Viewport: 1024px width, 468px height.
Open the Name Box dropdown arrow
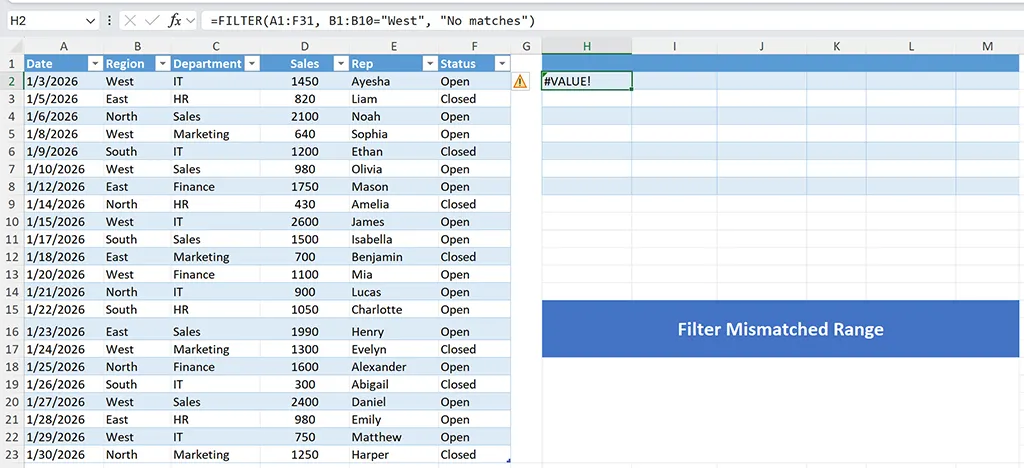pyautogui.click(x=90, y=21)
